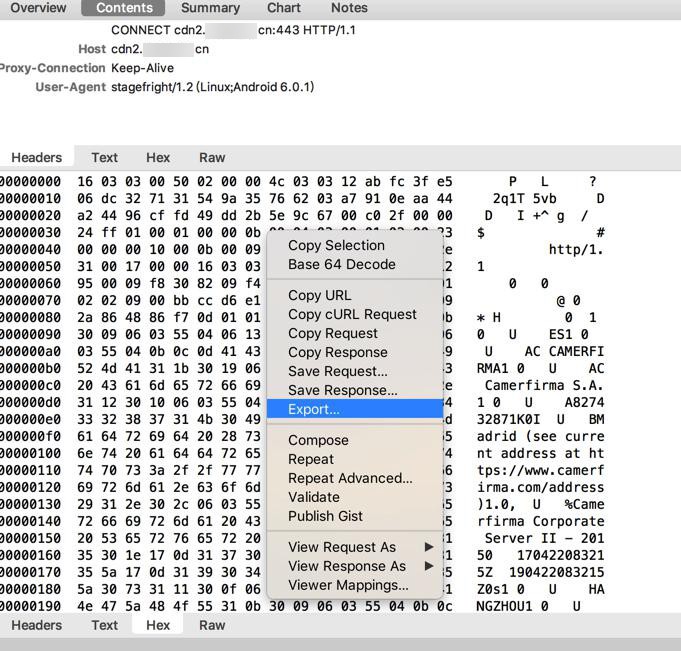Choose Repeat from context menu
Screen dimensions: 681x651
coord(355,459)
